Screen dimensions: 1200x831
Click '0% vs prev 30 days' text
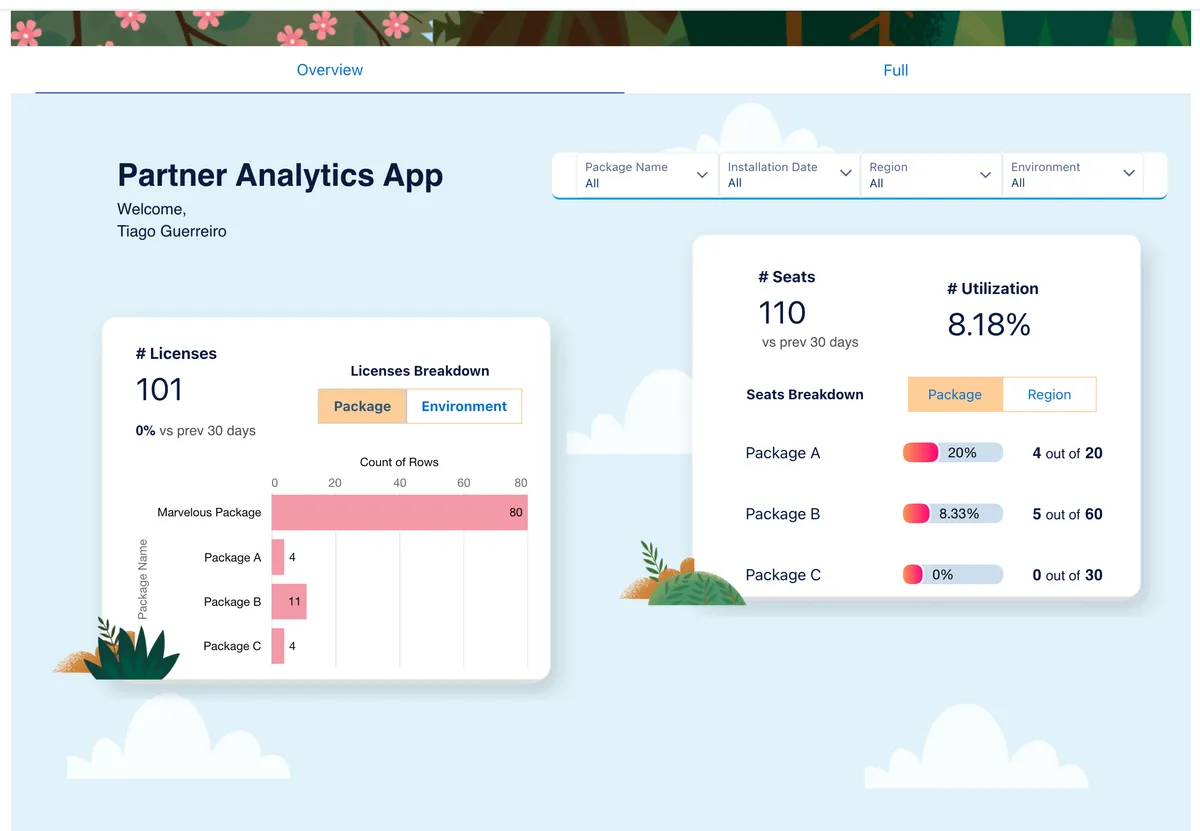pos(196,431)
